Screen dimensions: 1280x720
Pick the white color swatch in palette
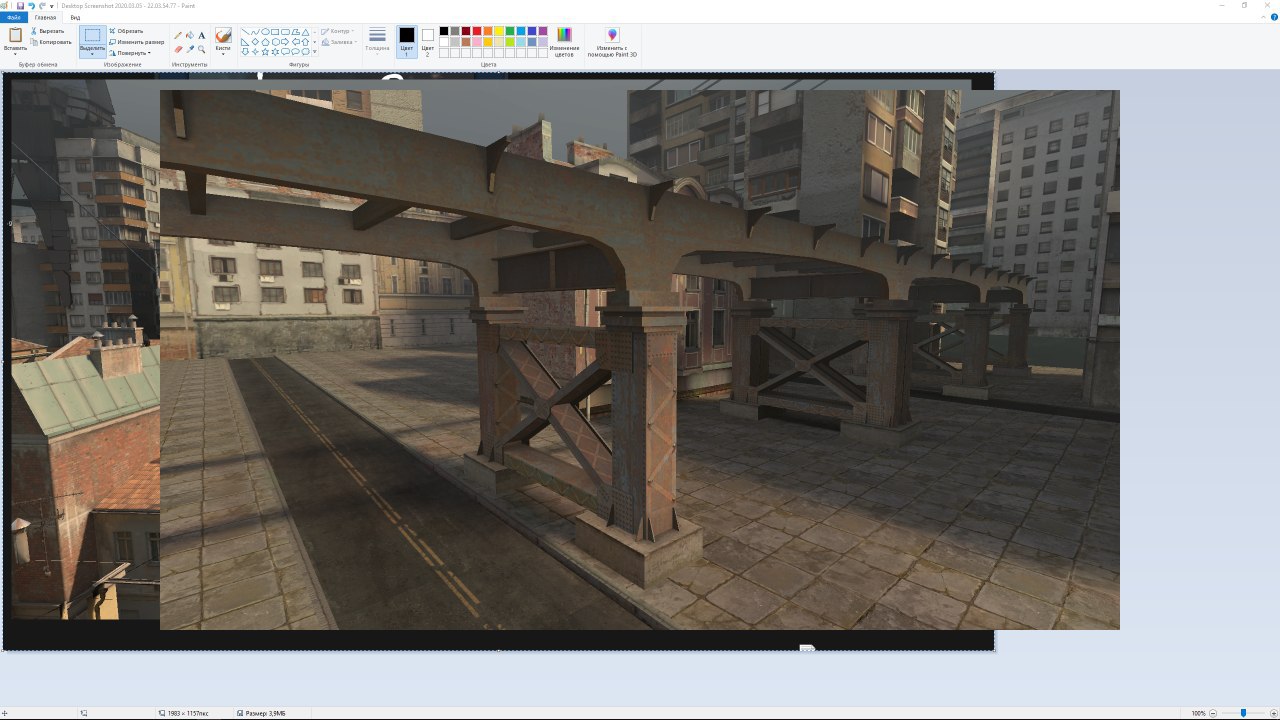click(x=444, y=42)
